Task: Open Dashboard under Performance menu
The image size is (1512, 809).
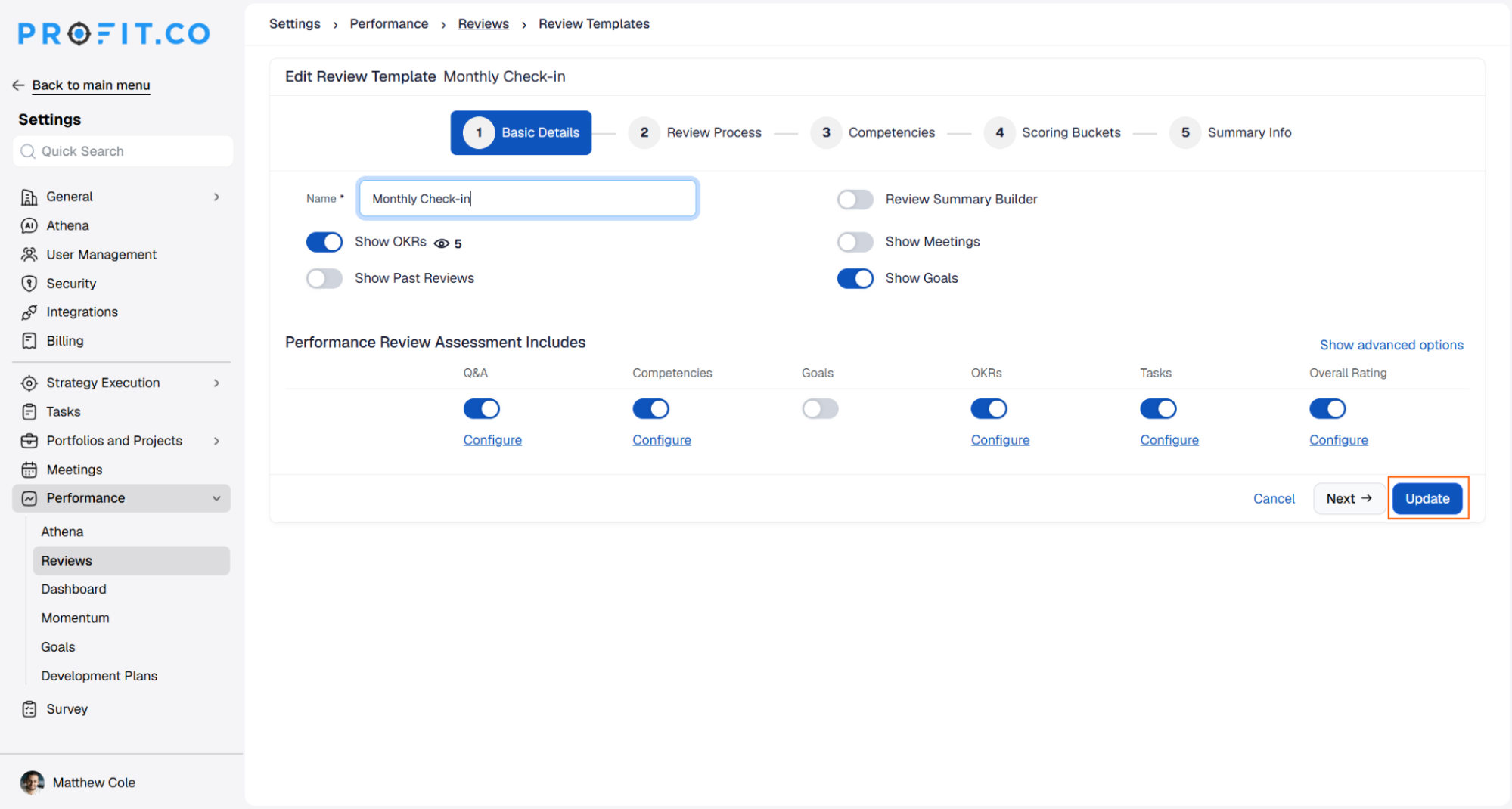Action: pos(73,589)
